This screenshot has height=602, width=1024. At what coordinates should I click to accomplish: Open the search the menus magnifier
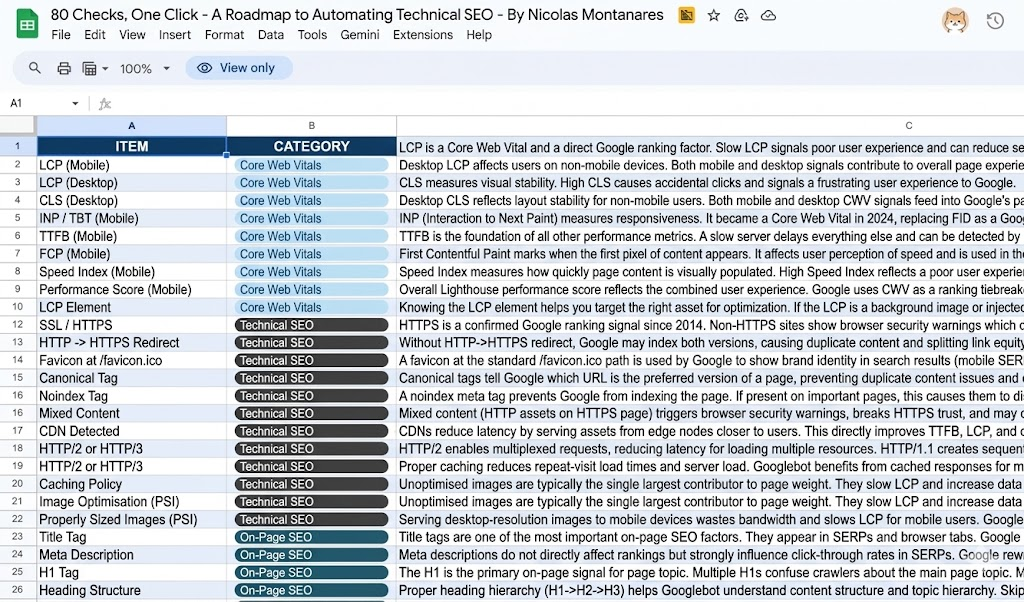coord(35,68)
